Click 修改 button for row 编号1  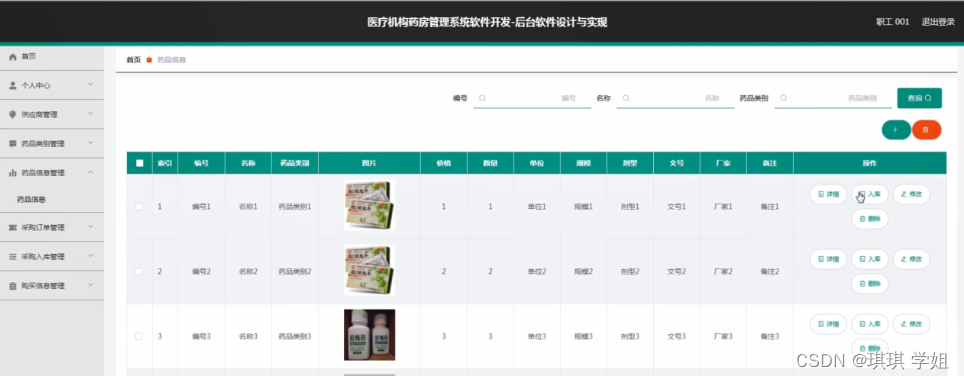click(911, 194)
